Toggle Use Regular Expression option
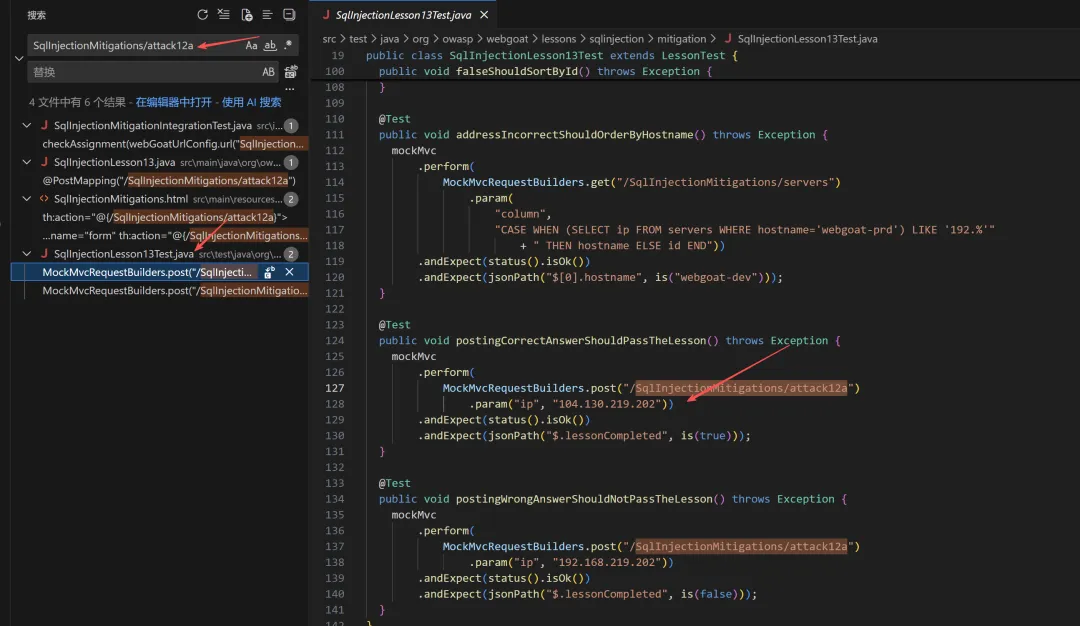The height and width of the screenshot is (626, 1080). [x=288, y=45]
